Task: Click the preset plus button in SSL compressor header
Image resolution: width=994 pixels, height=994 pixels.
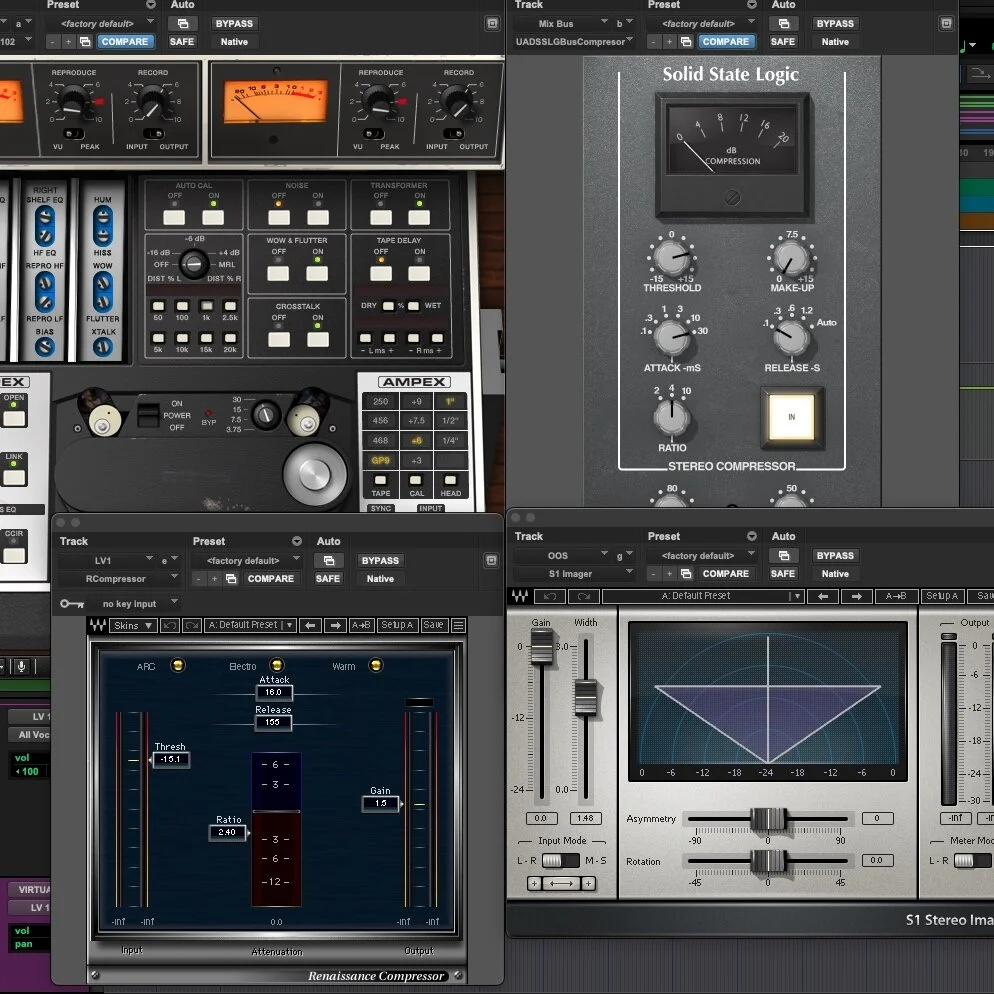Action: [x=669, y=42]
